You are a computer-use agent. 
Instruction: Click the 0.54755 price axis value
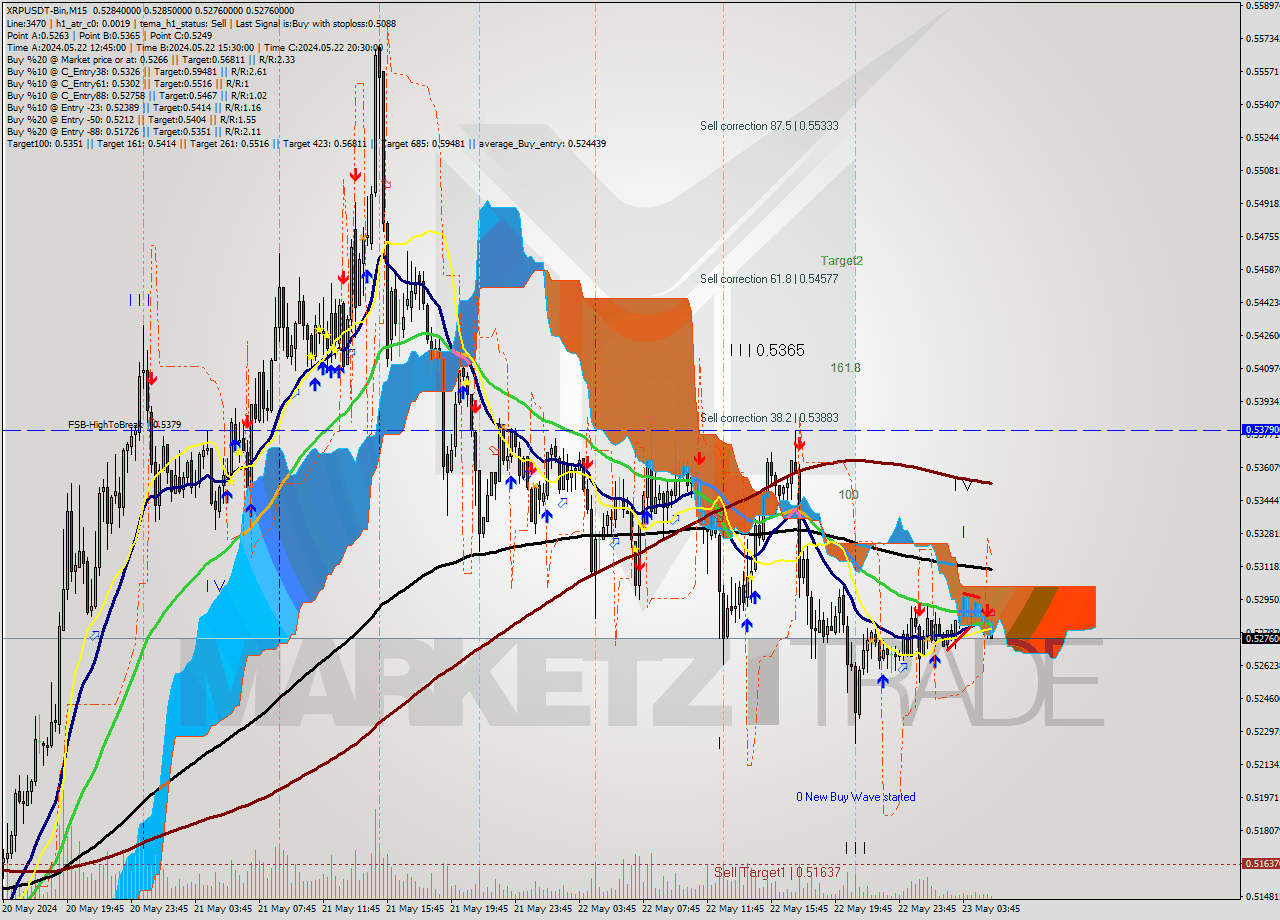(1262, 236)
